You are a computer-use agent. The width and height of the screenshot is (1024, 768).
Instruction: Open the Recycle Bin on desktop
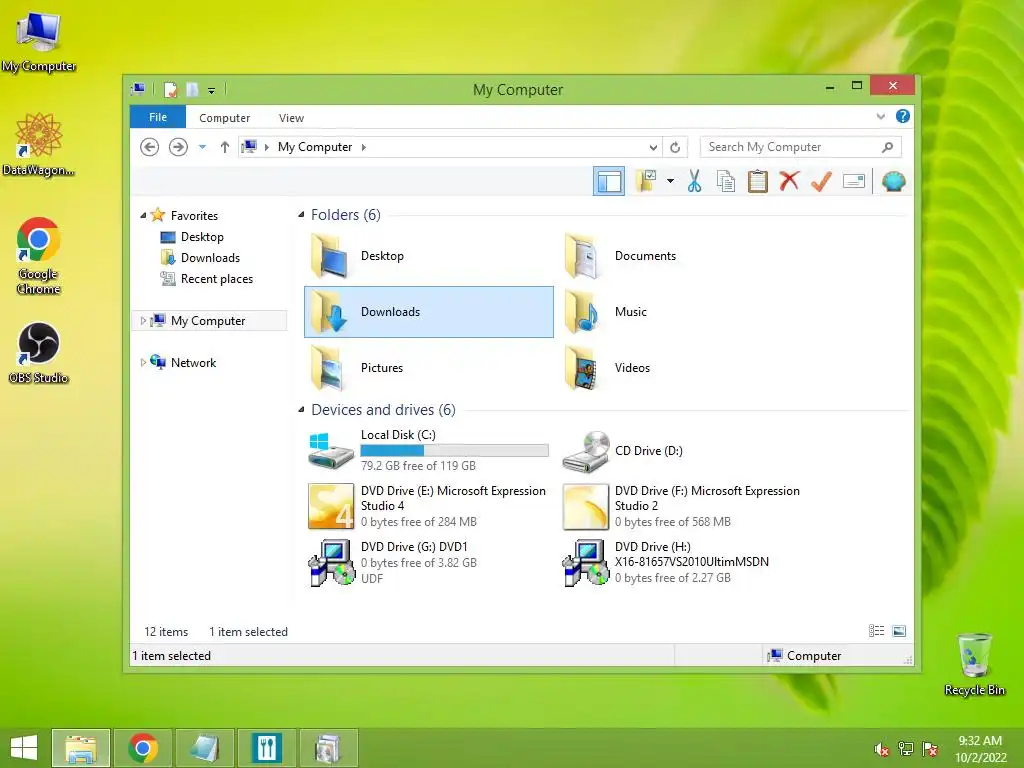click(x=974, y=664)
